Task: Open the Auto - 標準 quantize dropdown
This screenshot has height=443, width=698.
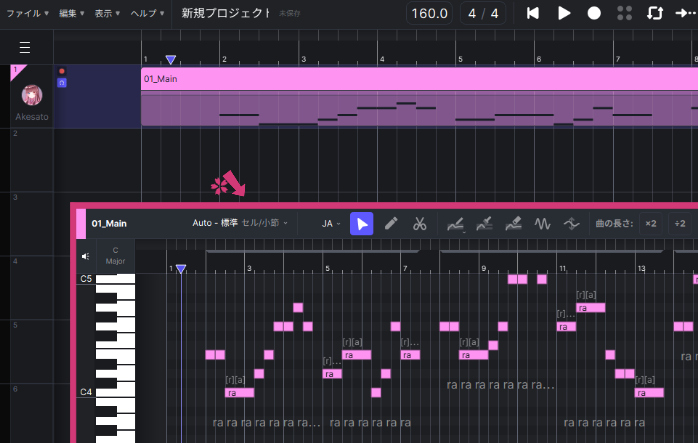Action: 236,224
